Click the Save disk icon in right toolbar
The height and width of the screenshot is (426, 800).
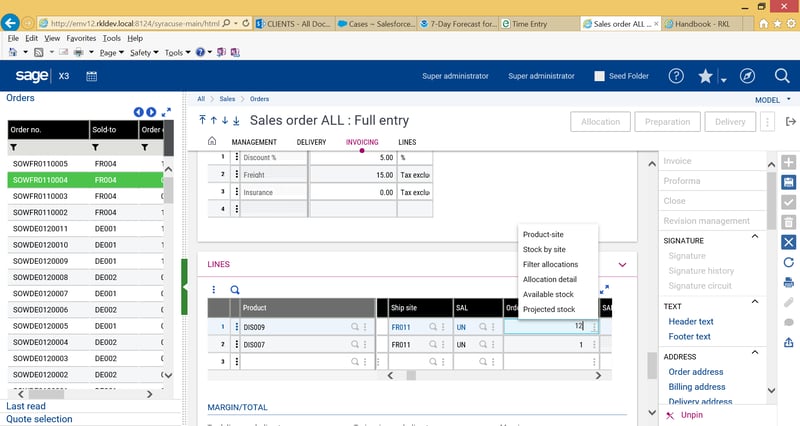[788, 182]
